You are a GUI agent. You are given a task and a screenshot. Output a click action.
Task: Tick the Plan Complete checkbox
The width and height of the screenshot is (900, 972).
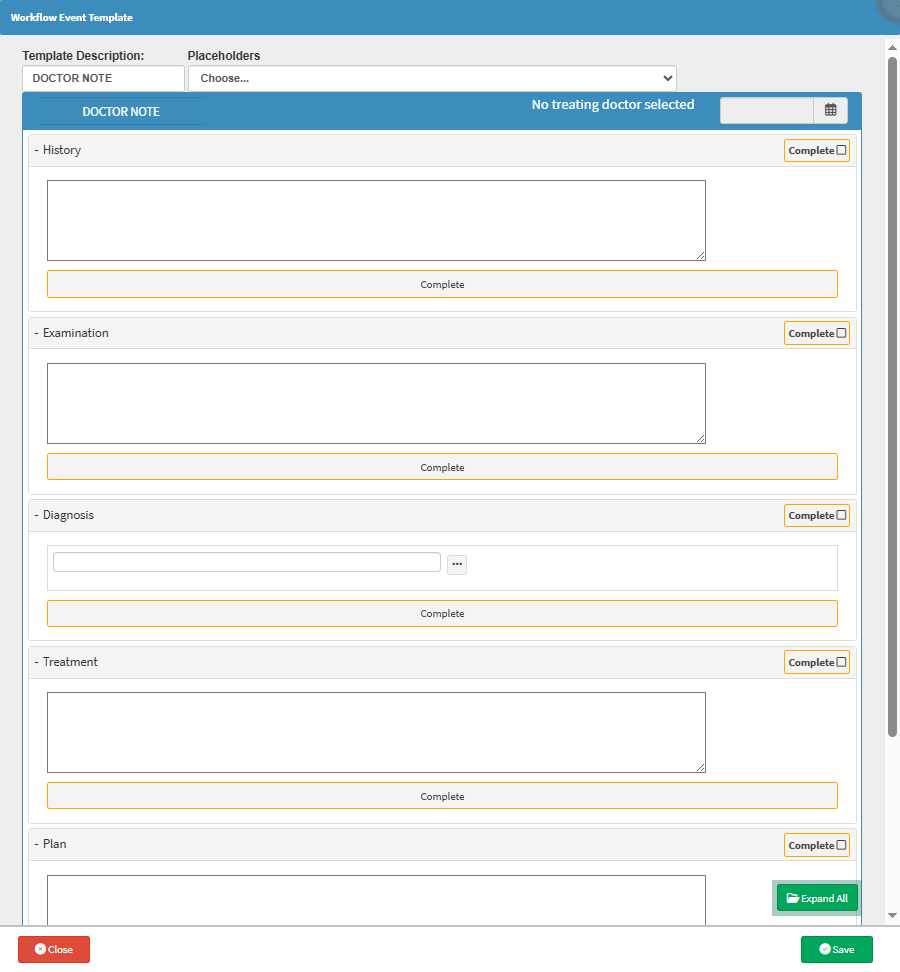pos(841,845)
